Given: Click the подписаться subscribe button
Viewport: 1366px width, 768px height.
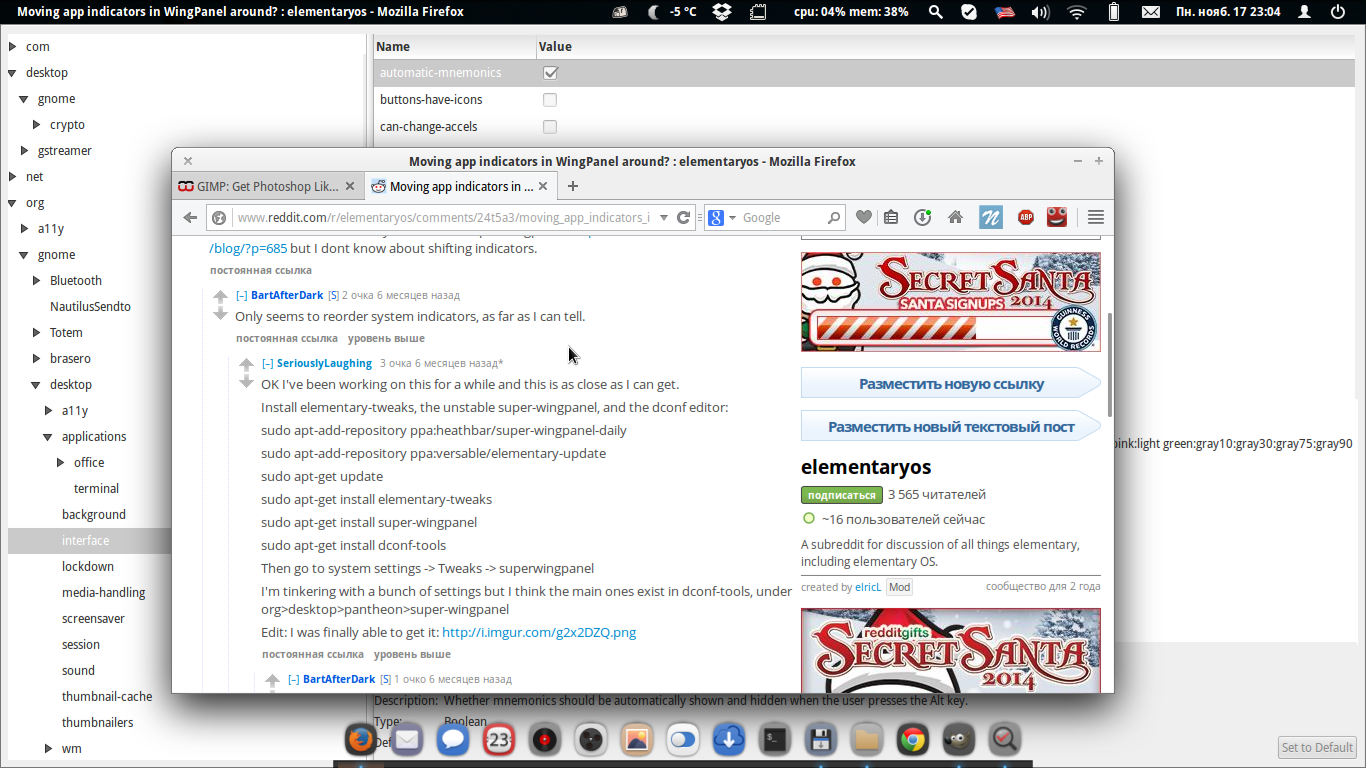Looking at the screenshot, I should pos(841,495).
